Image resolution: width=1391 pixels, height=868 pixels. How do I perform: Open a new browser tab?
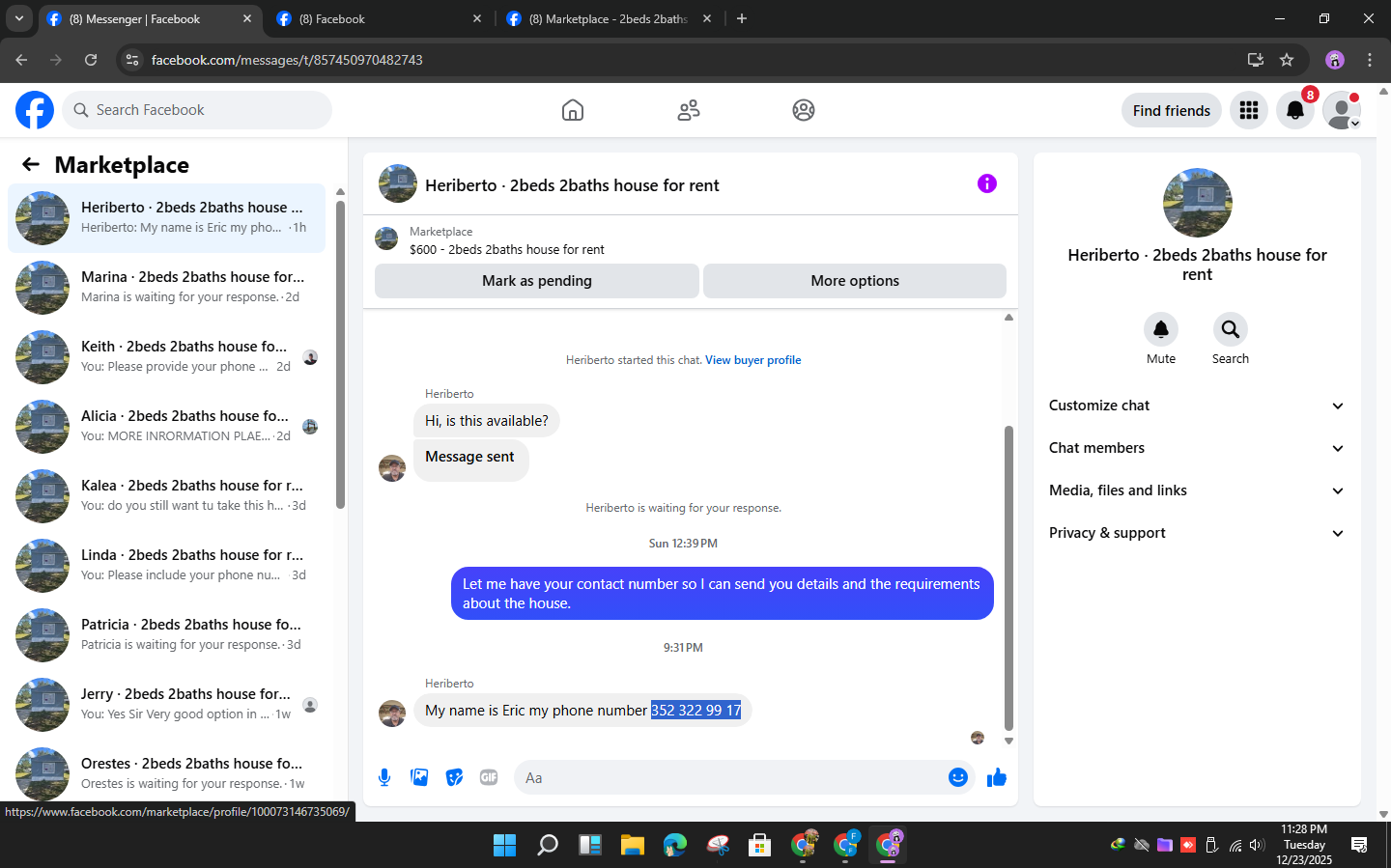pos(742,18)
